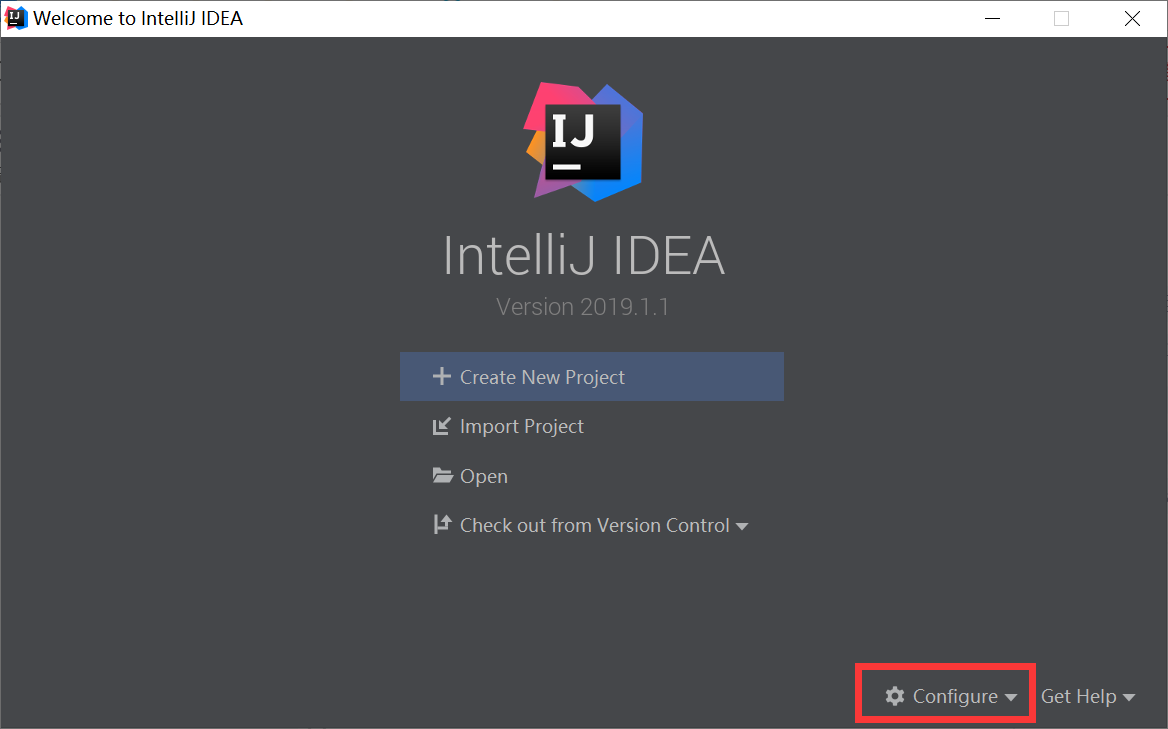Viewport: 1168px width, 729px height.
Task: Select the IJ emblem inside the colorful logo
Action: click(583, 140)
